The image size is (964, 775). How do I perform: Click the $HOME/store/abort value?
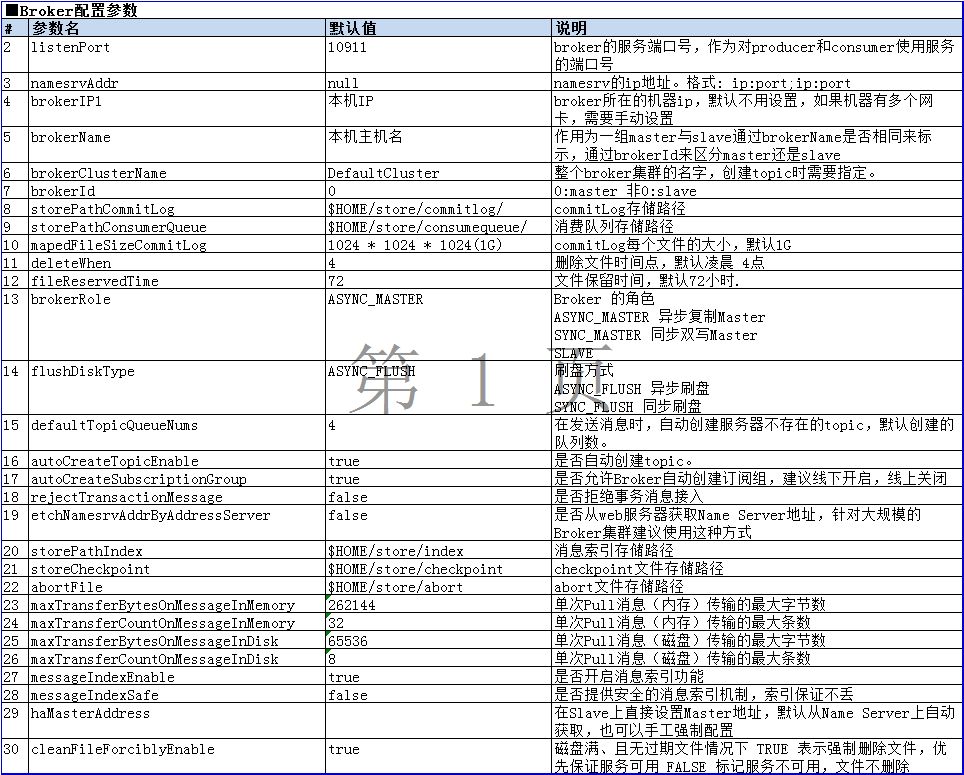point(438,586)
